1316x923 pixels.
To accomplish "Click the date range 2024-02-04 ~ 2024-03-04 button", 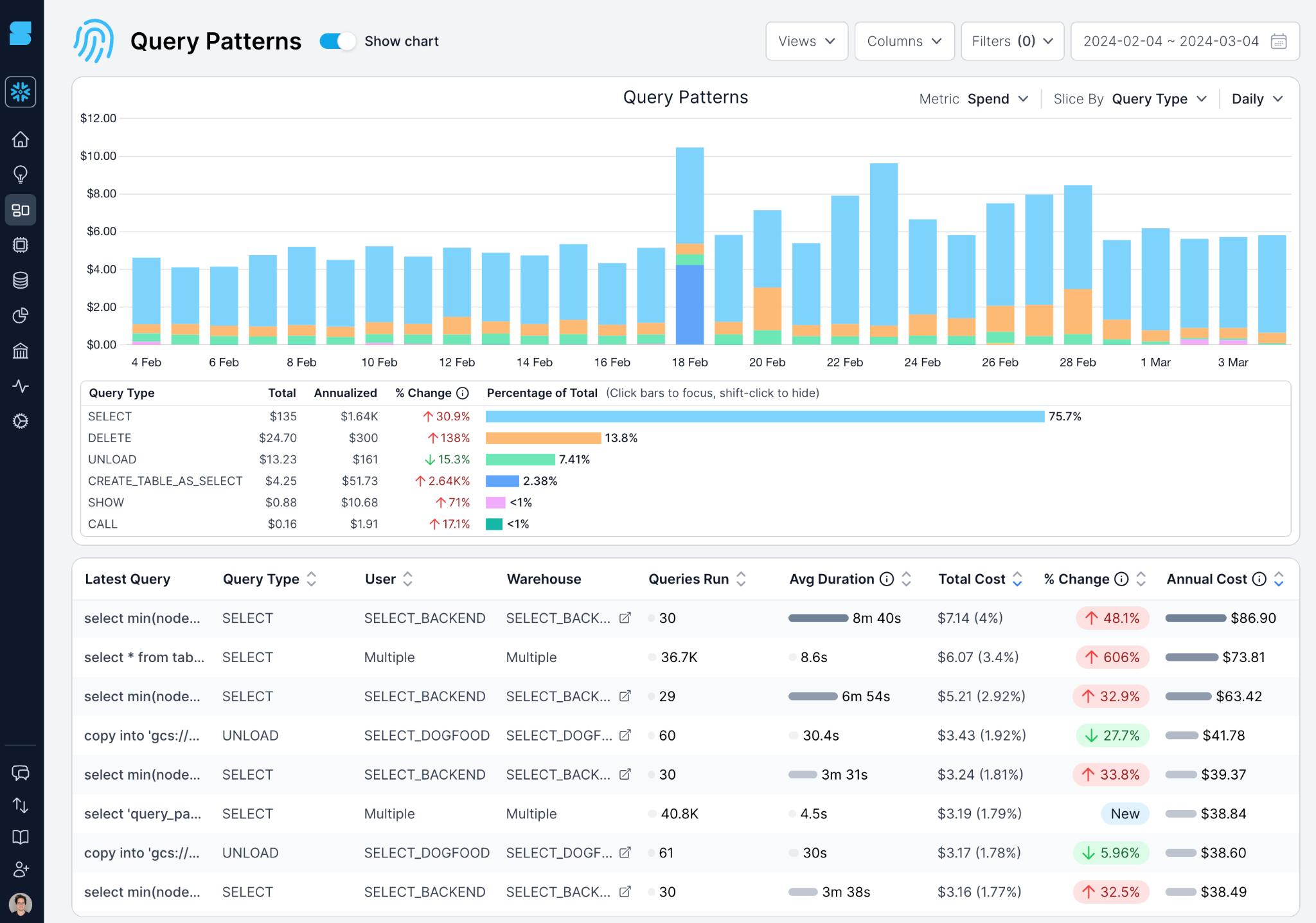I will pyautogui.click(x=1182, y=41).
